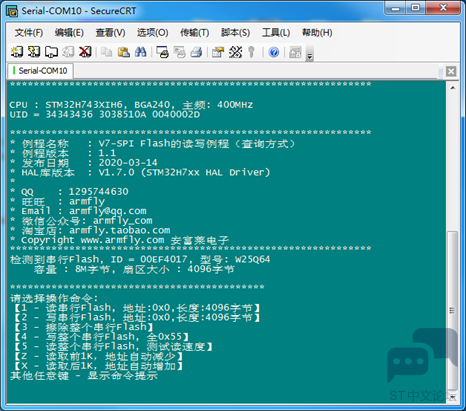Open the 脚本(S) menu
Viewport: 466px width, 411px height.
pyautogui.click(x=235, y=33)
